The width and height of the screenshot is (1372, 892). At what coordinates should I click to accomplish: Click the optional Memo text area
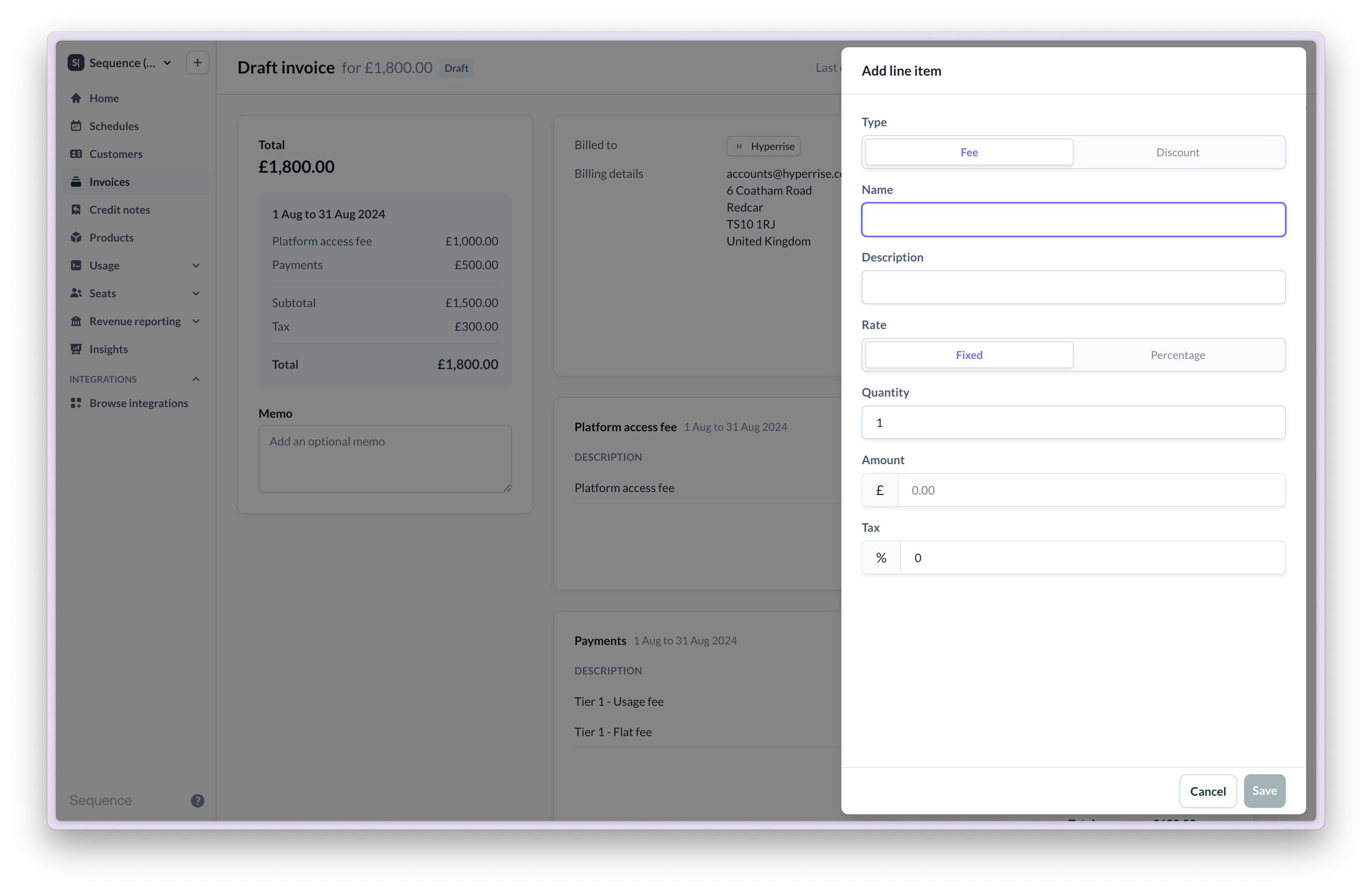click(x=384, y=459)
